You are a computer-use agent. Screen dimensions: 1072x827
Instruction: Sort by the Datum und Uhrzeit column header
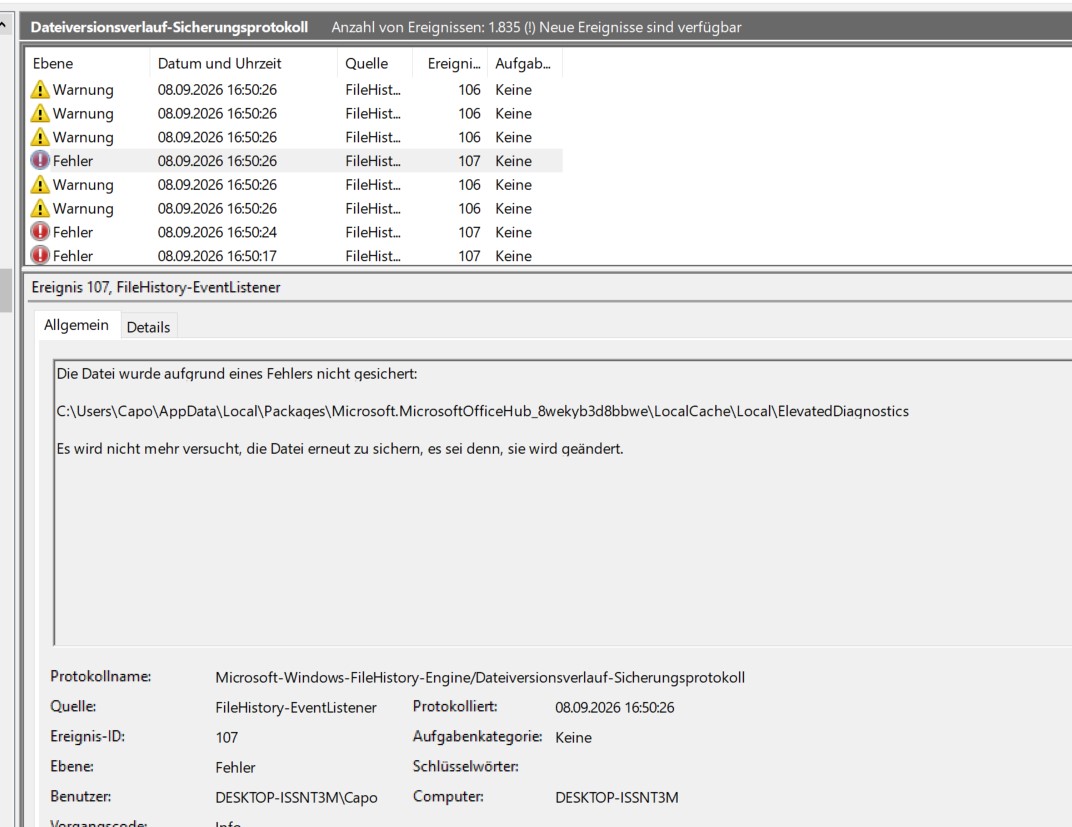(x=243, y=64)
